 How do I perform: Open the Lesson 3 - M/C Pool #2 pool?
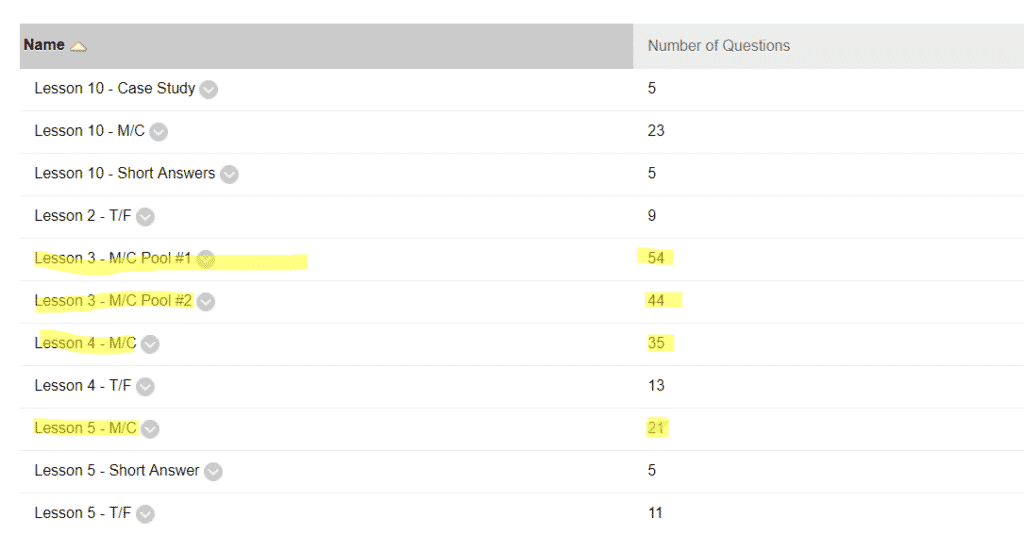click(113, 300)
